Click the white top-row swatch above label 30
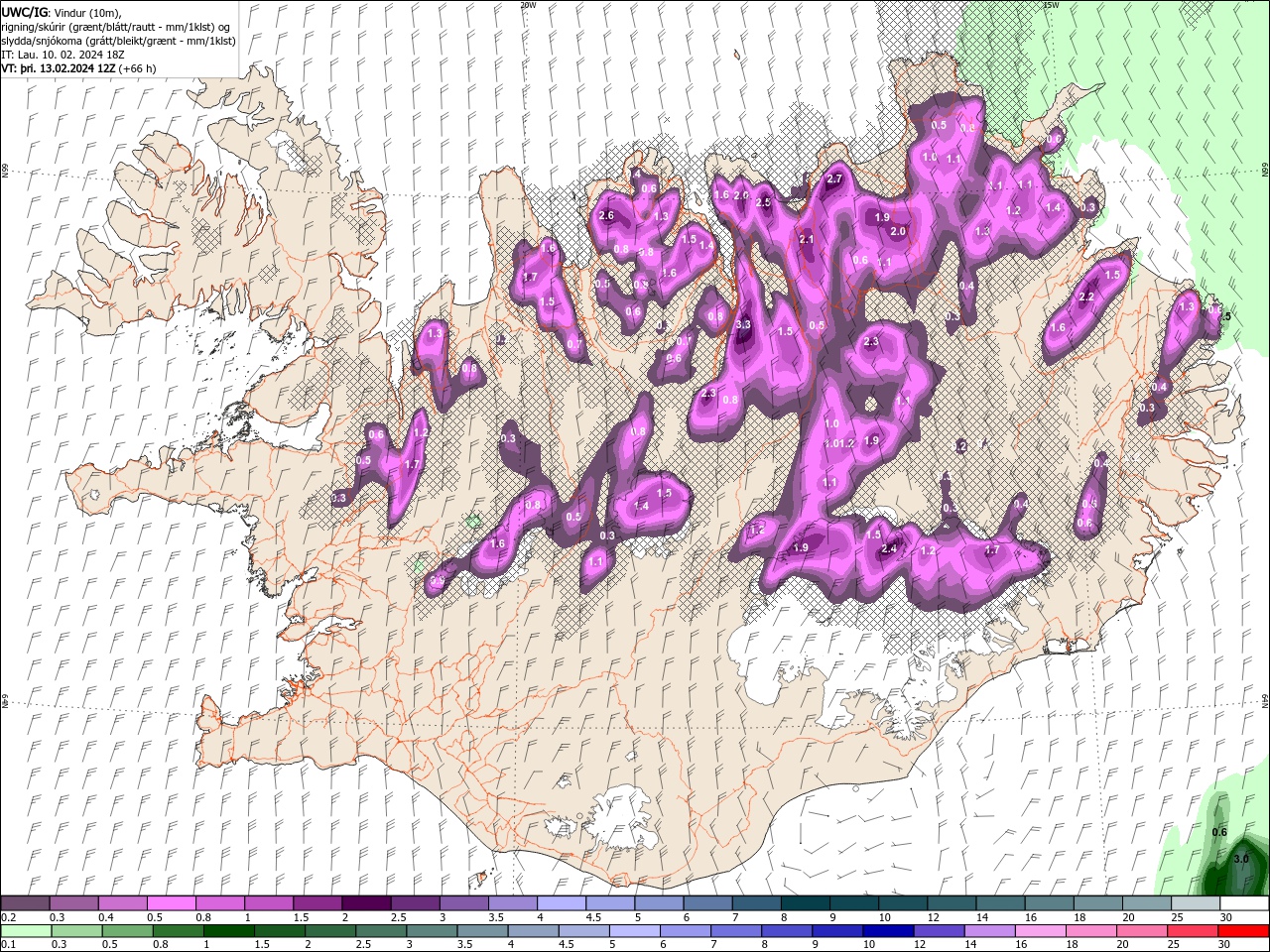The height and width of the screenshot is (952, 1270). (1244, 903)
